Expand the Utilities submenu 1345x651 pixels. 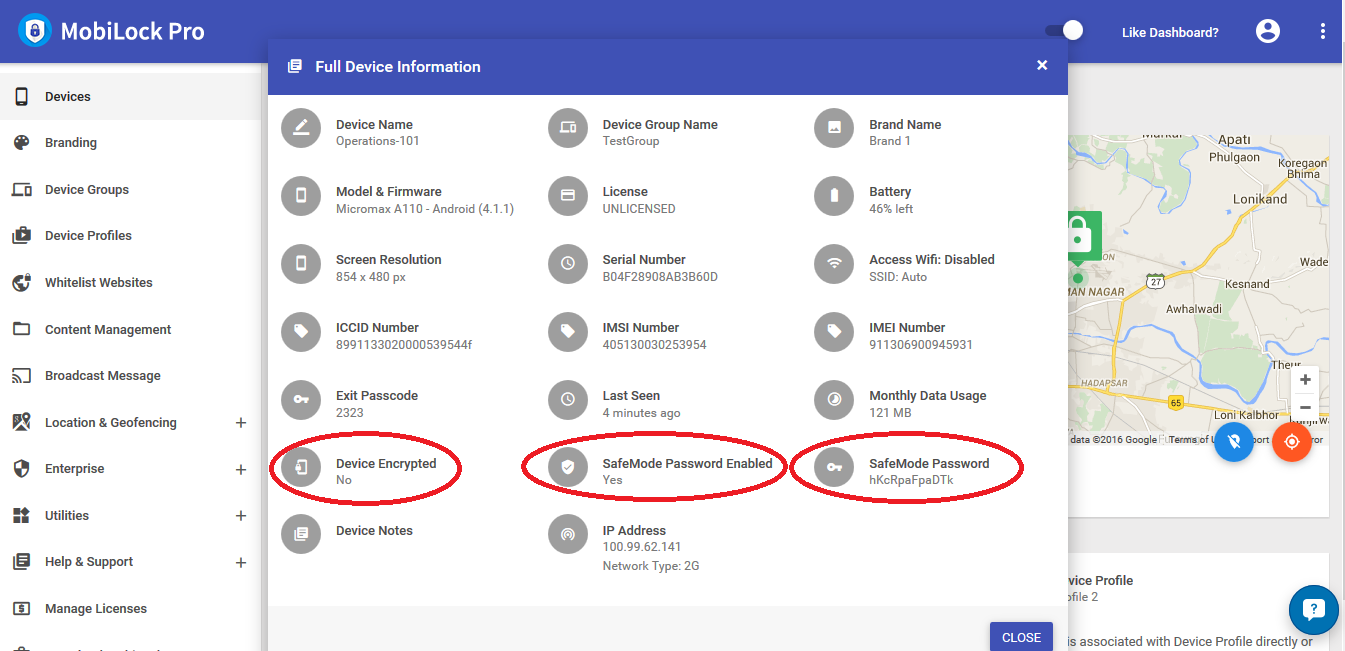coord(240,516)
